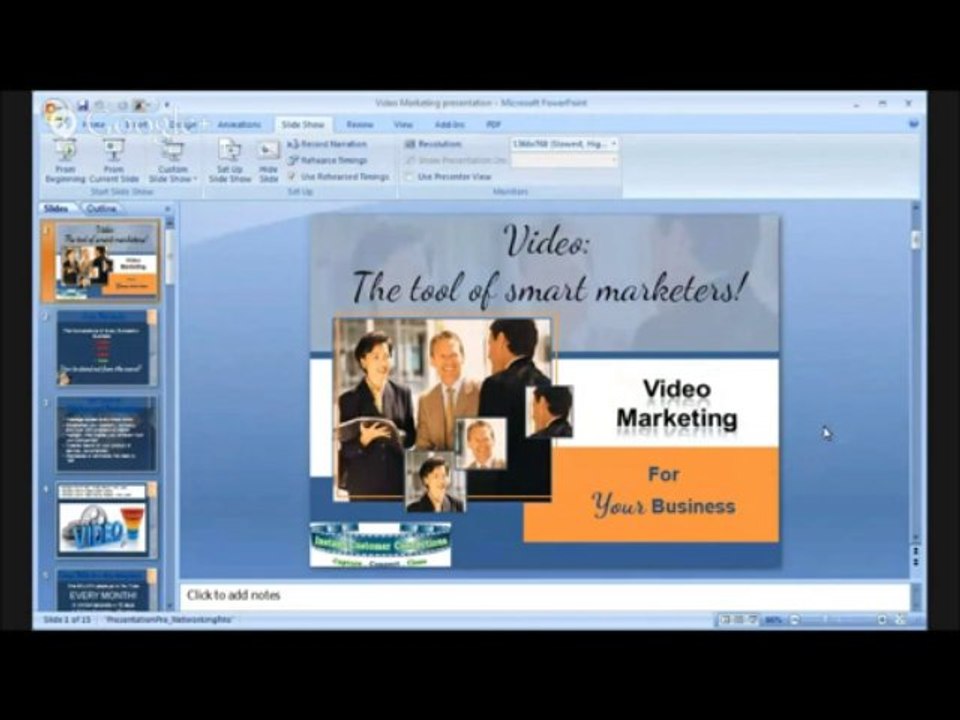Image resolution: width=960 pixels, height=720 pixels.
Task: Click the Hide Slide button
Action: (268, 162)
